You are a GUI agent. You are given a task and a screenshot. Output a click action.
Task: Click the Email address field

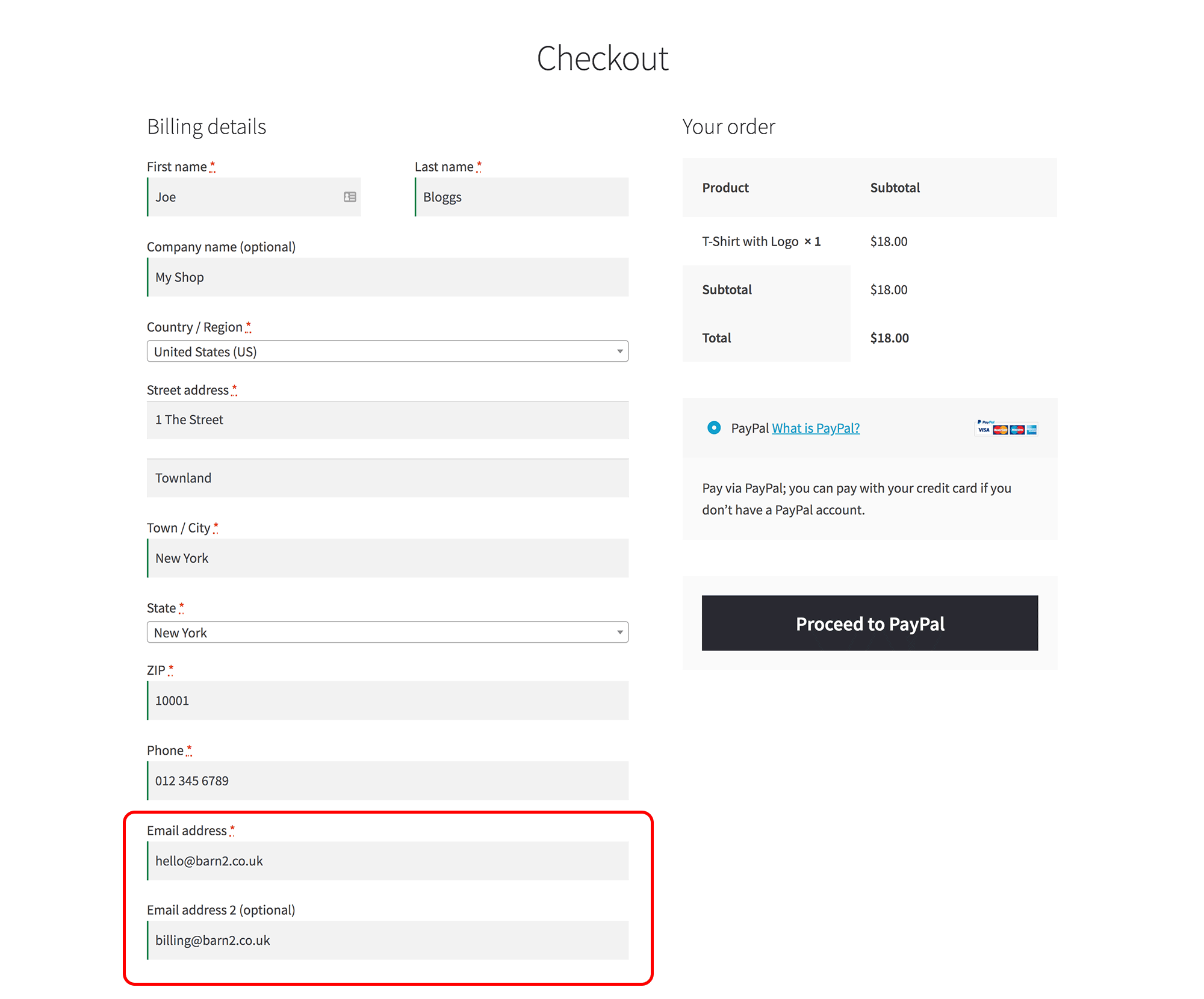pos(388,861)
